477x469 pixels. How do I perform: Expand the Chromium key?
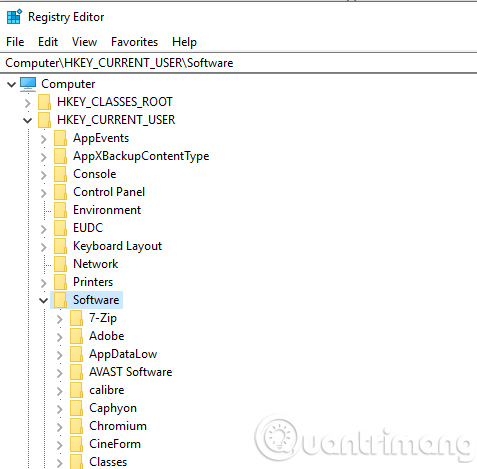point(60,427)
